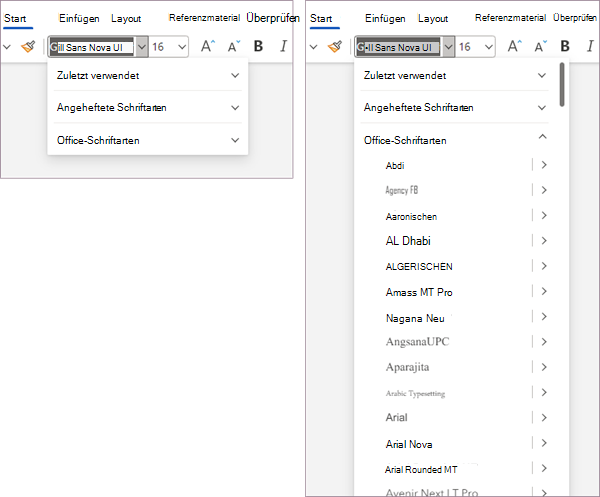Click the font list scrollbar thumb
600x497 pixels.
point(562,85)
